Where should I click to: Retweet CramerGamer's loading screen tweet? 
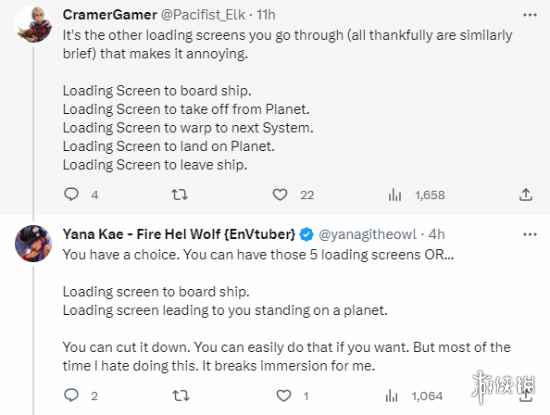pos(180,194)
